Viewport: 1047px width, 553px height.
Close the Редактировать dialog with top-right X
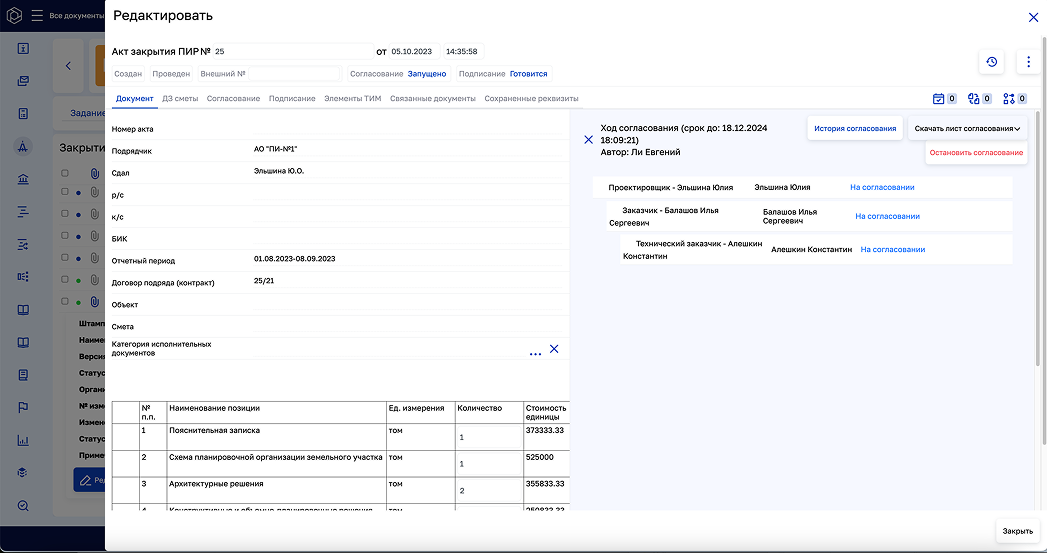[x=1033, y=17]
